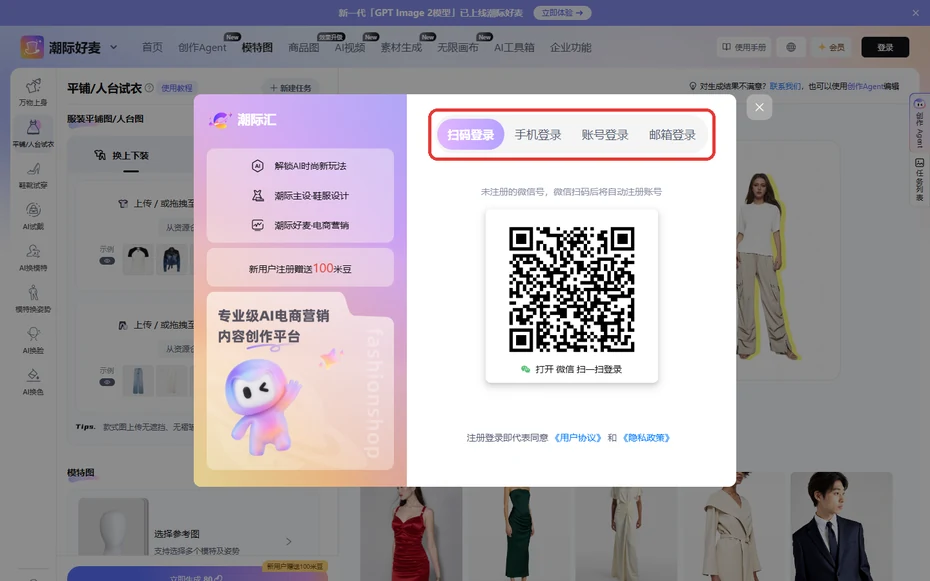
Task: Select 潮际好麦·电商营销 item
Action: (300, 225)
